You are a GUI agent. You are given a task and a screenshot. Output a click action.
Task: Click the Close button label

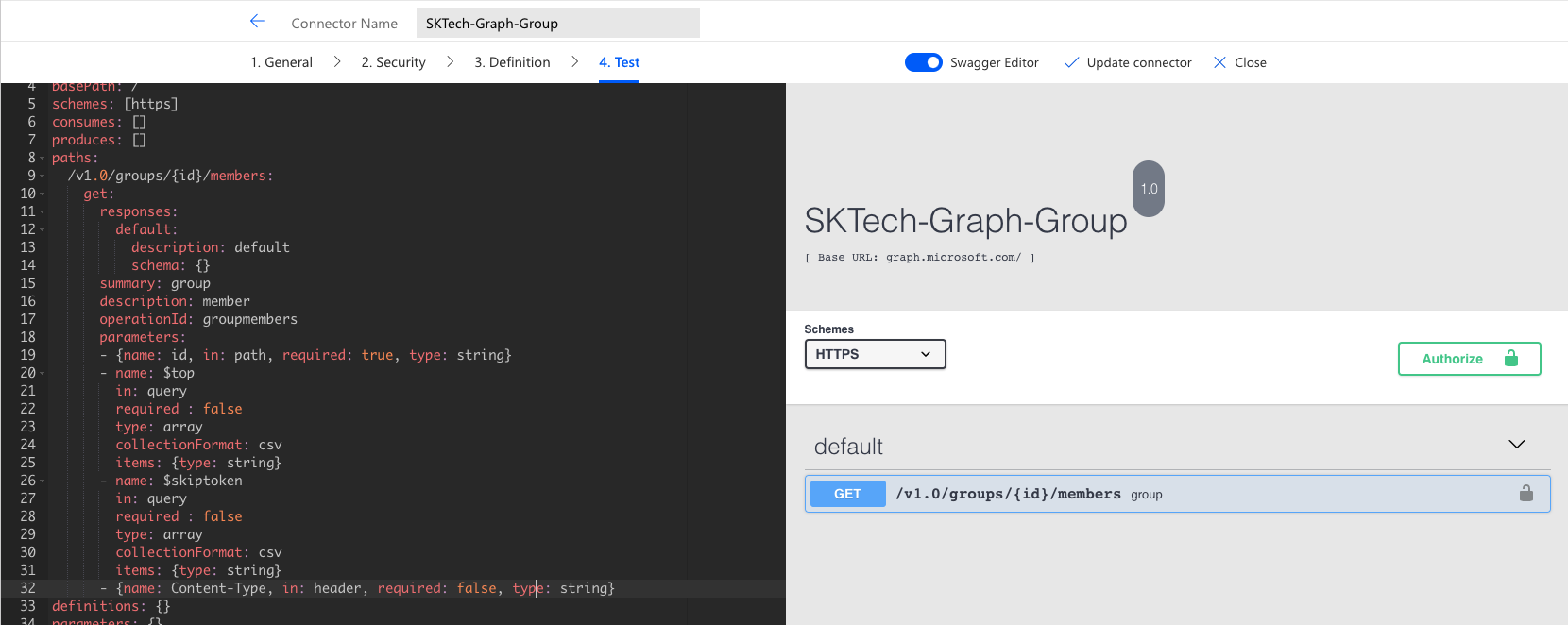(1251, 62)
